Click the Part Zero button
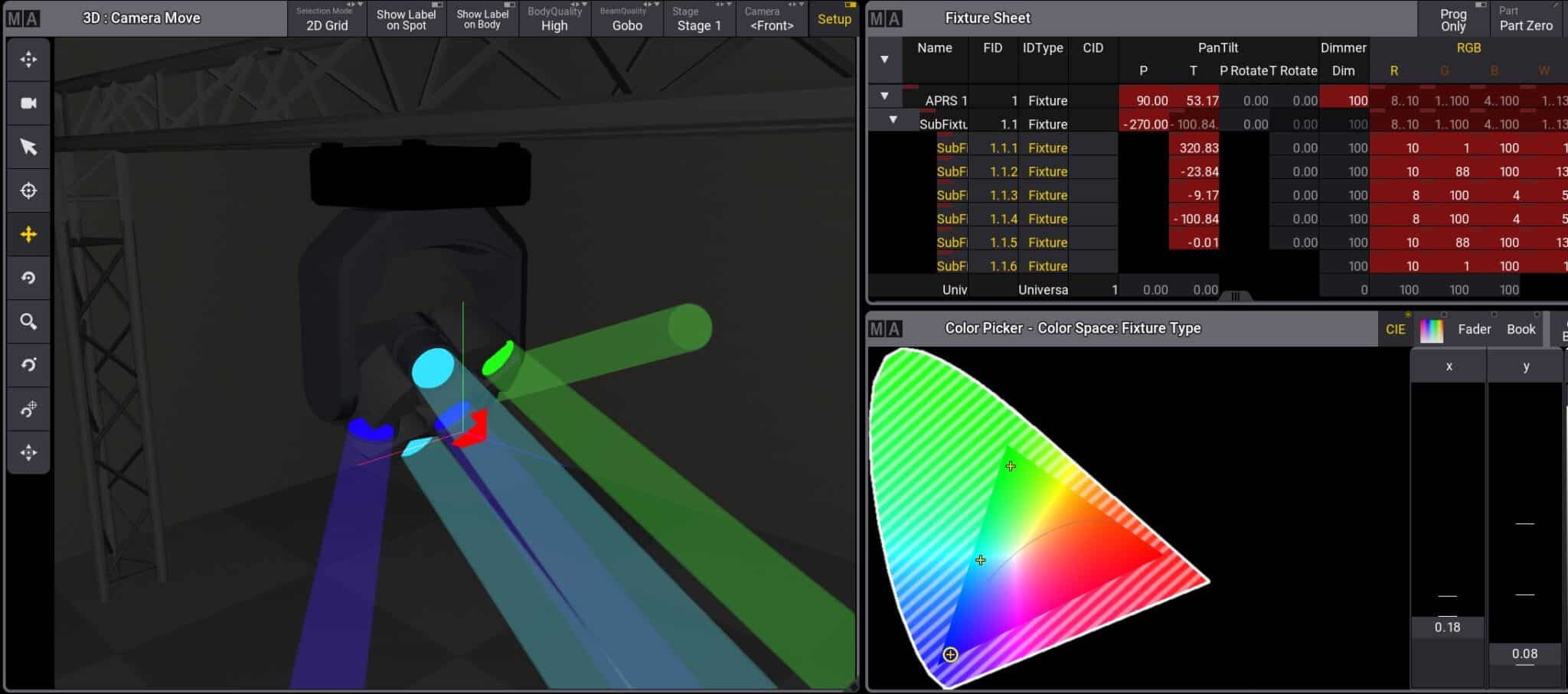The image size is (1568, 694). click(x=1525, y=19)
